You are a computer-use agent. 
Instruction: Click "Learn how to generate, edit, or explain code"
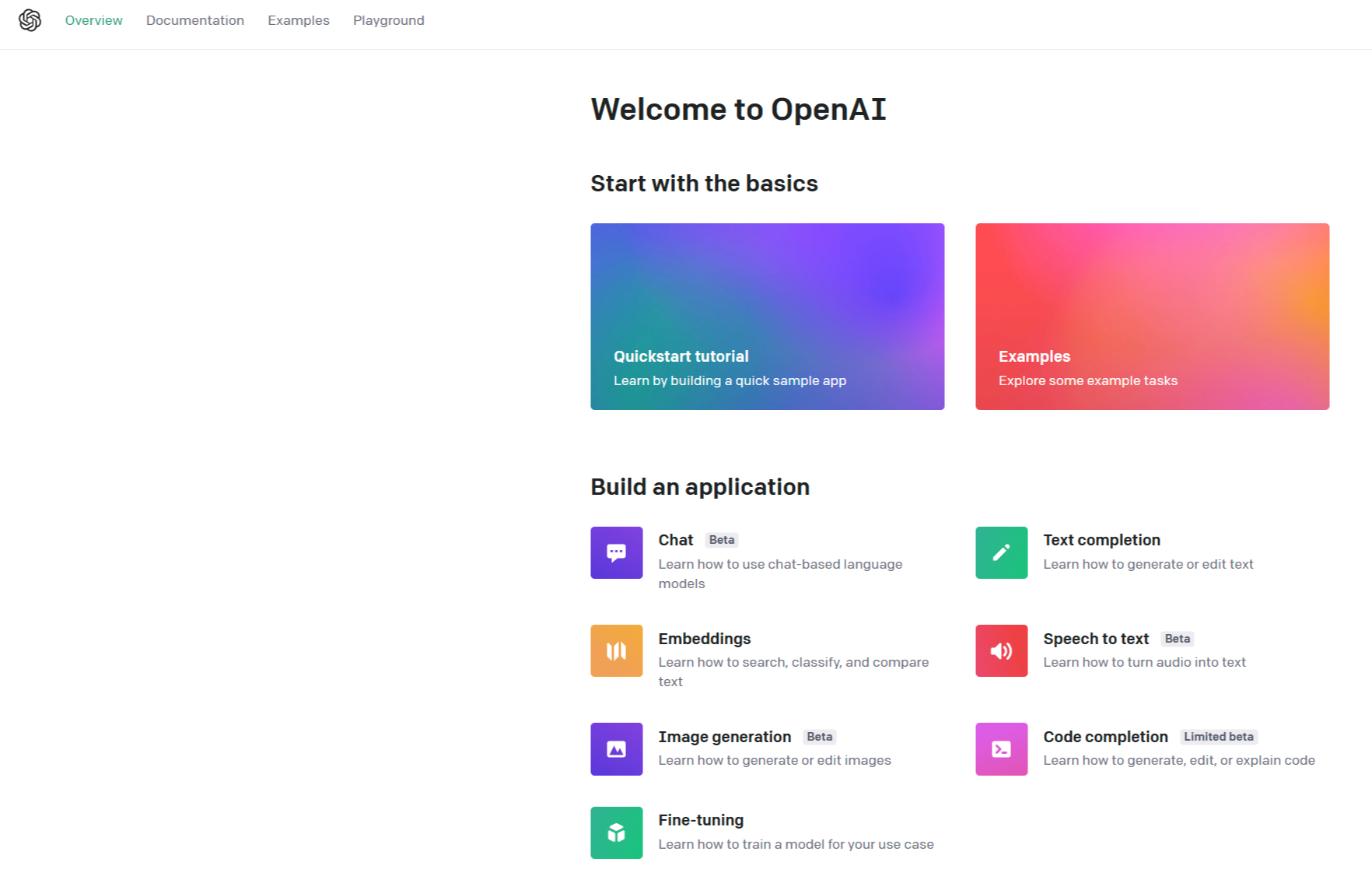(x=1179, y=760)
